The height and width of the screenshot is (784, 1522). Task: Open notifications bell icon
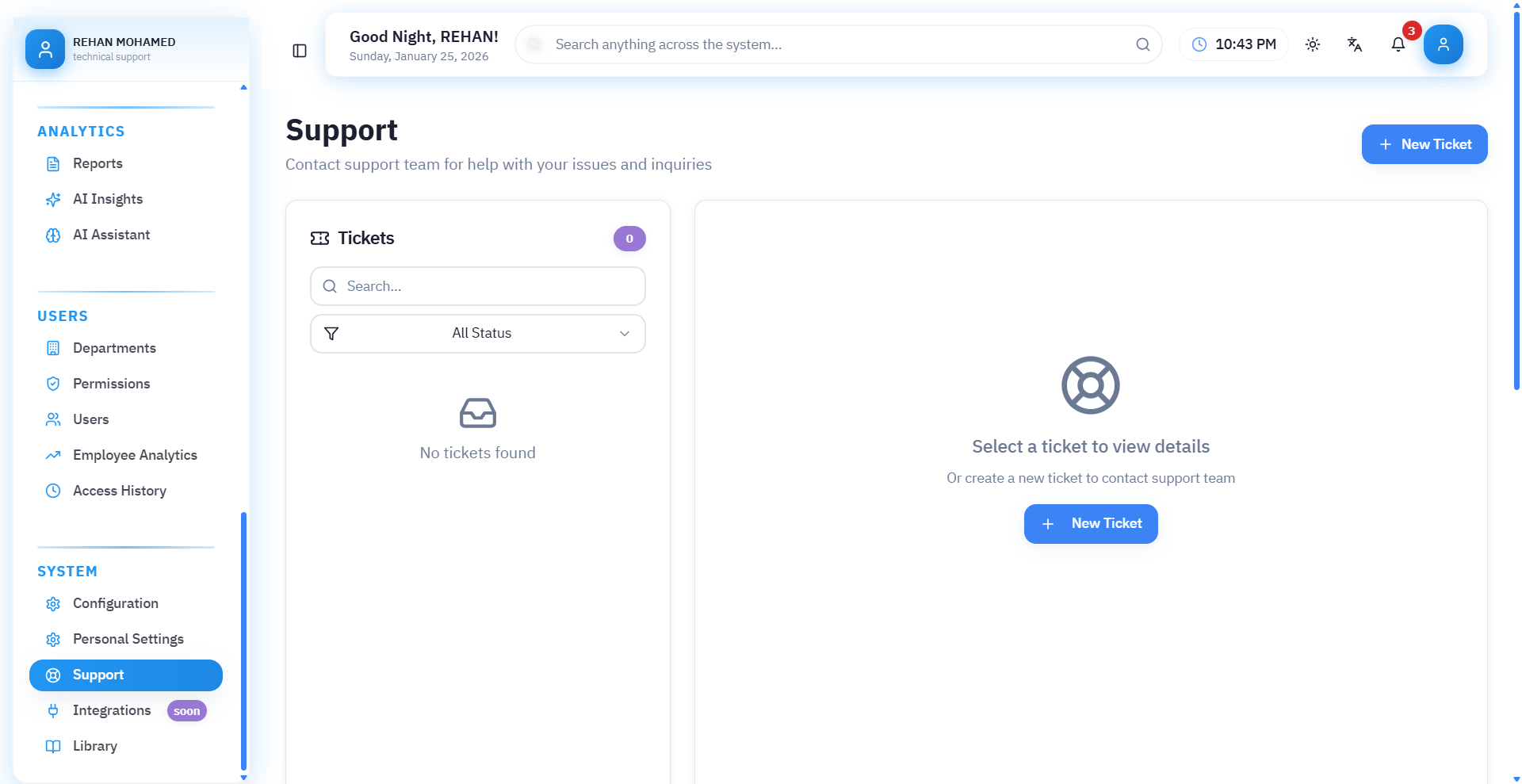tap(1398, 44)
